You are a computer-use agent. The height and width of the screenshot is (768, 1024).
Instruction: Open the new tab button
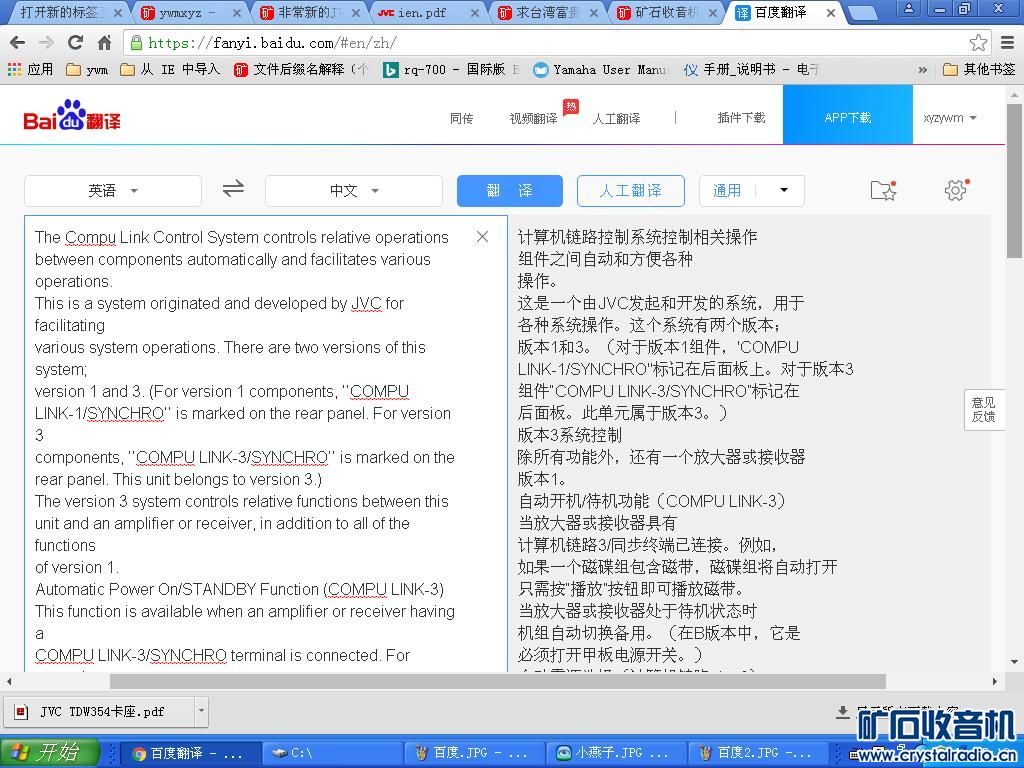click(862, 12)
